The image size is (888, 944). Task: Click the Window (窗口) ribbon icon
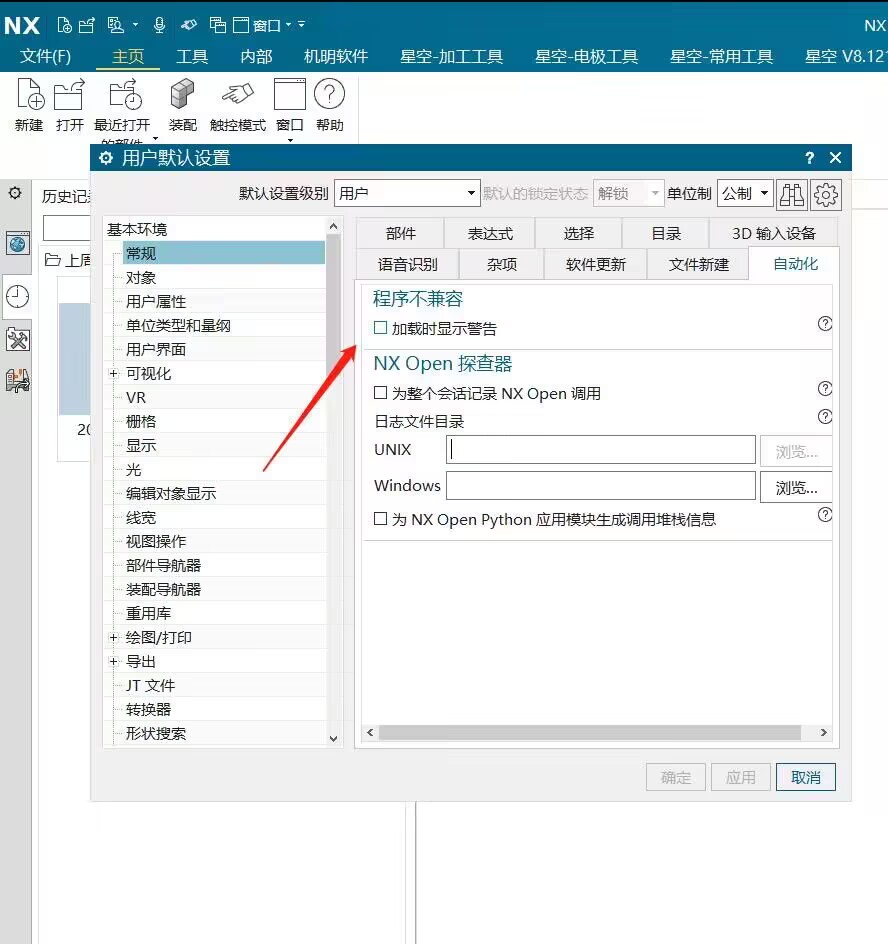(x=290, y=95)
